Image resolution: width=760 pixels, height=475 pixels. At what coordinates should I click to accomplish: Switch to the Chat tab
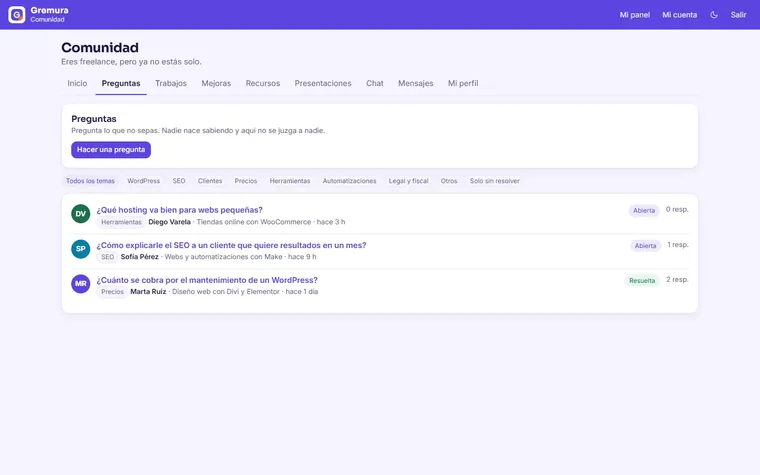coord(375,83)
